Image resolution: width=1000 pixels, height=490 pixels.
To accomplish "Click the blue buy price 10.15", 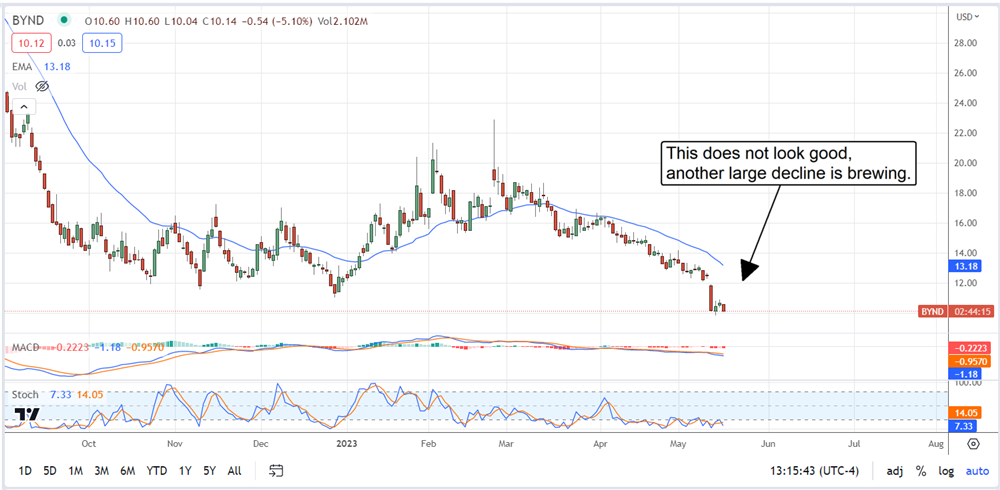I will 103,43.
